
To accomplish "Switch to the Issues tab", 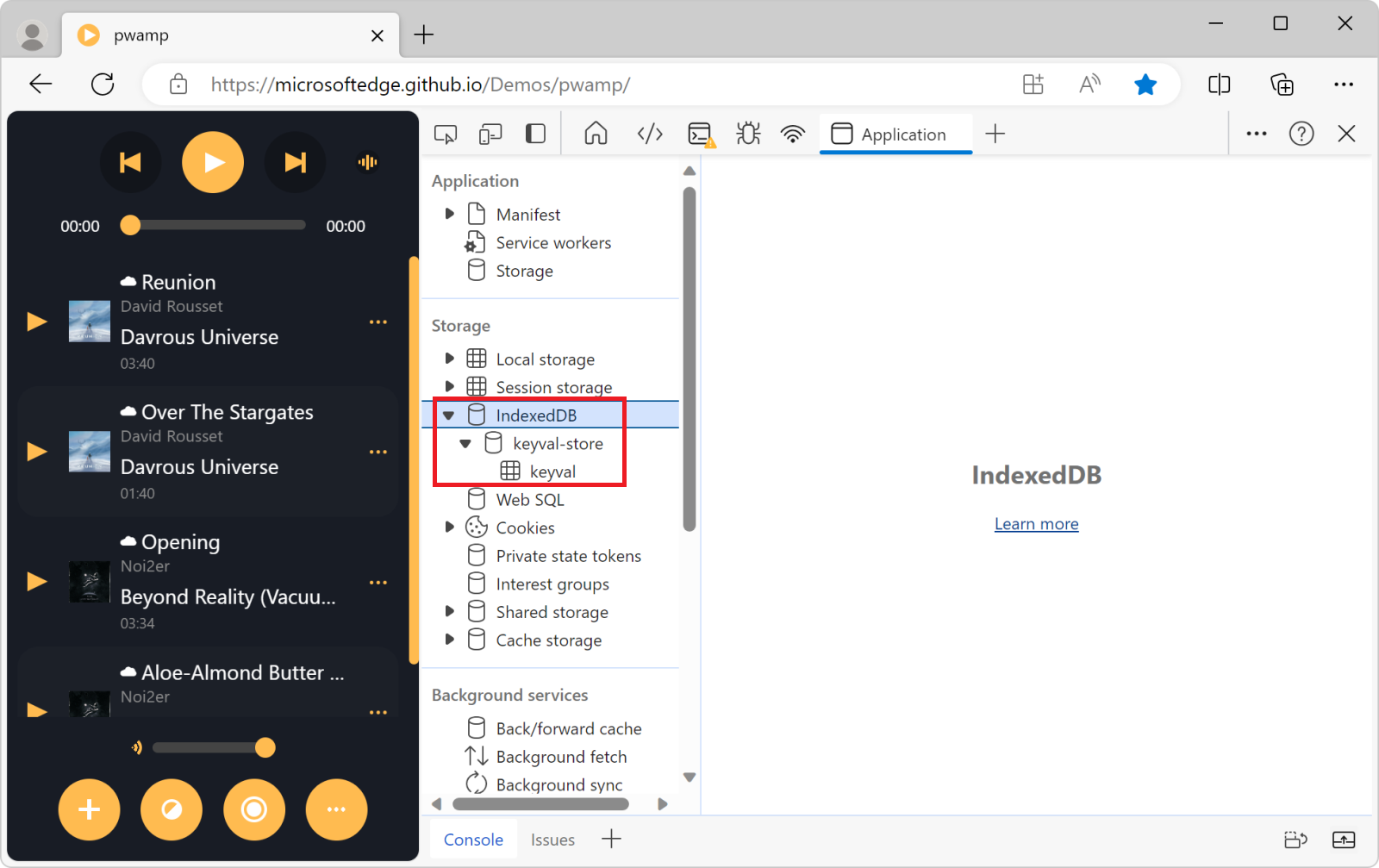I will [x=552, y=839].
